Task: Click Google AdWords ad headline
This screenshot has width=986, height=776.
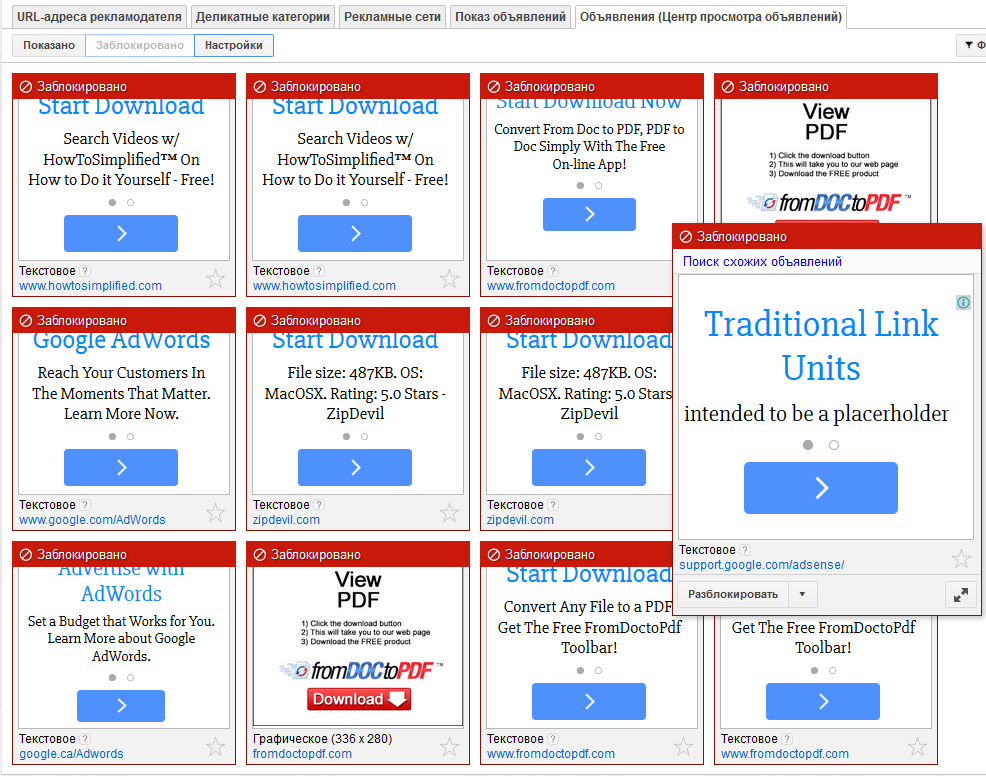Action: (x=121, y=341)
